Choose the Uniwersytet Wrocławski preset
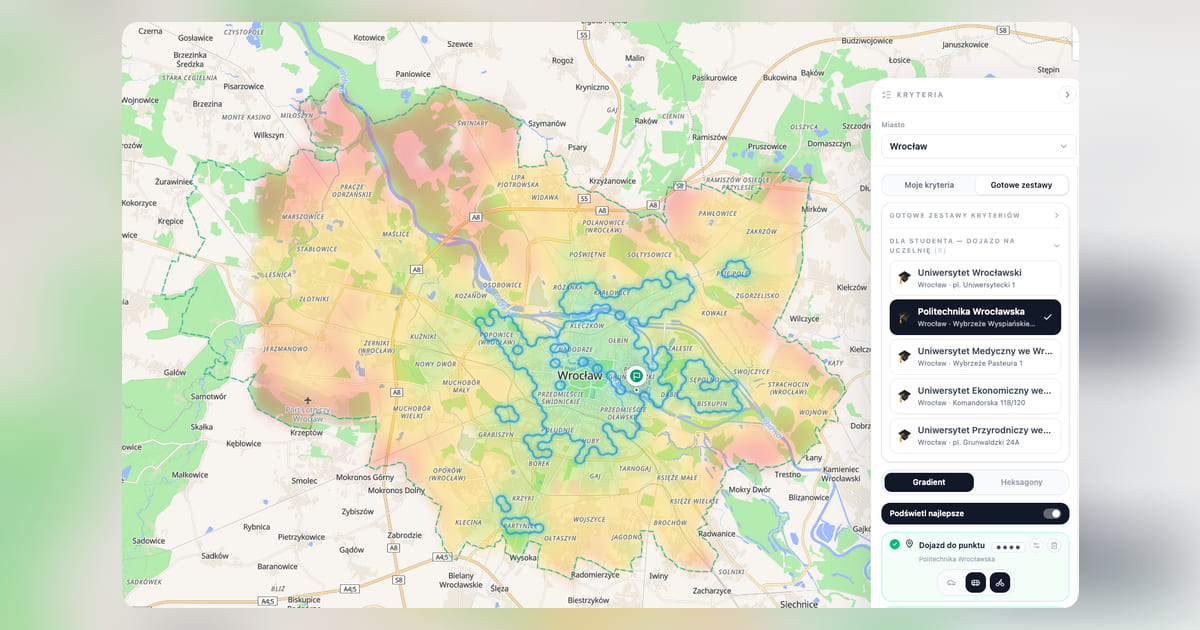Screen dimensions: 1200x630 coord(975,278)
